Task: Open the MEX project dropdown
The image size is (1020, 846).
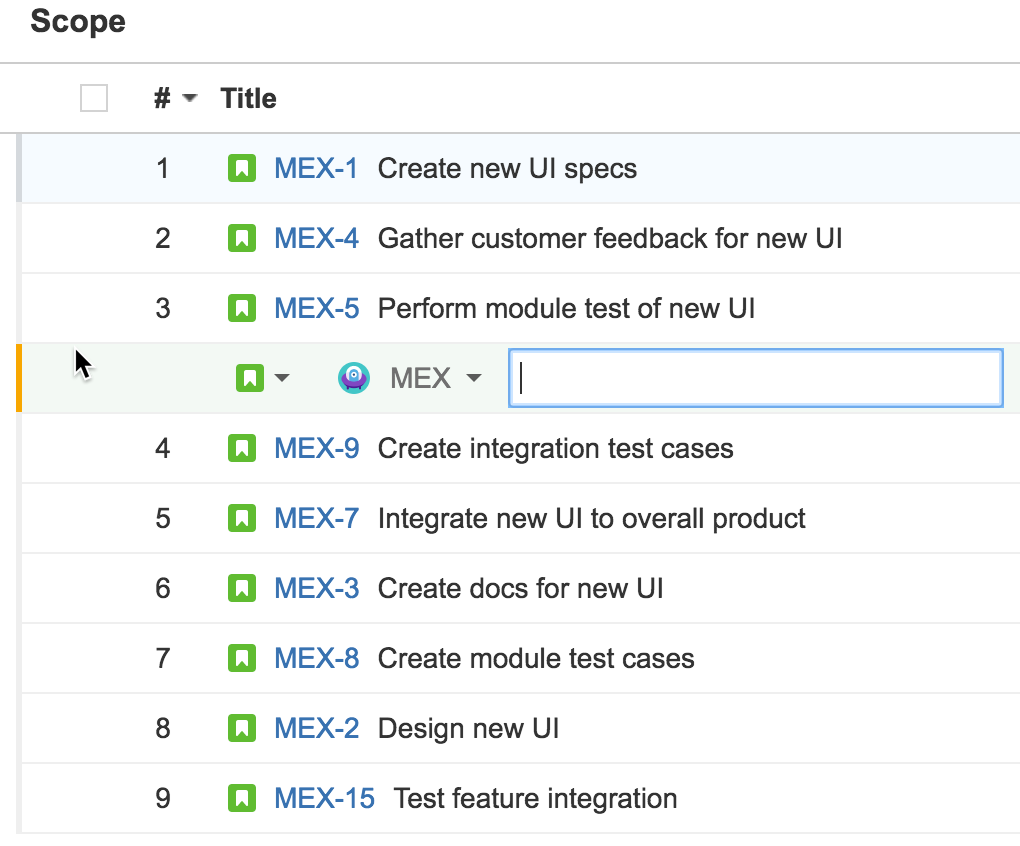Action: (435, 378)
